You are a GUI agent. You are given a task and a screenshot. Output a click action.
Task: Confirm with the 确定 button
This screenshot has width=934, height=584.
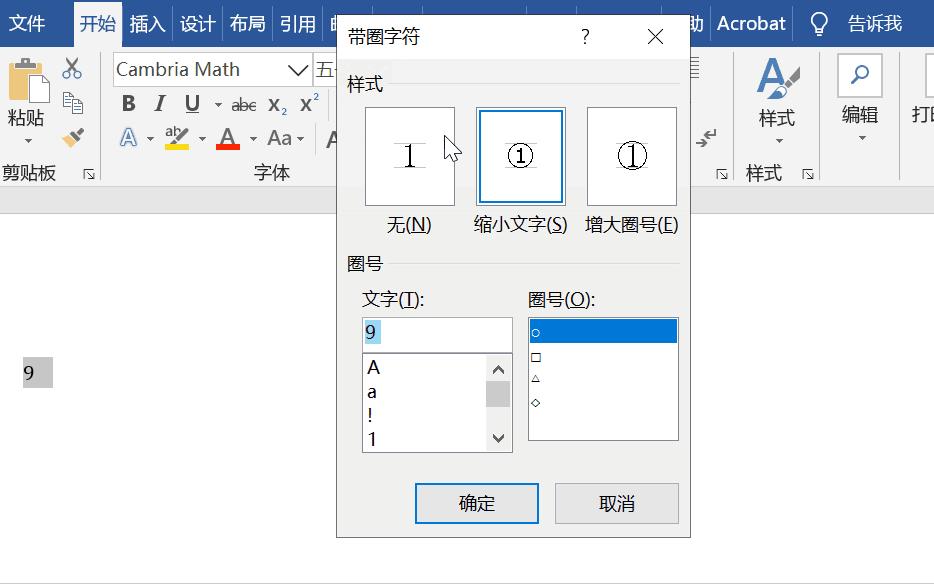(476, 503)
